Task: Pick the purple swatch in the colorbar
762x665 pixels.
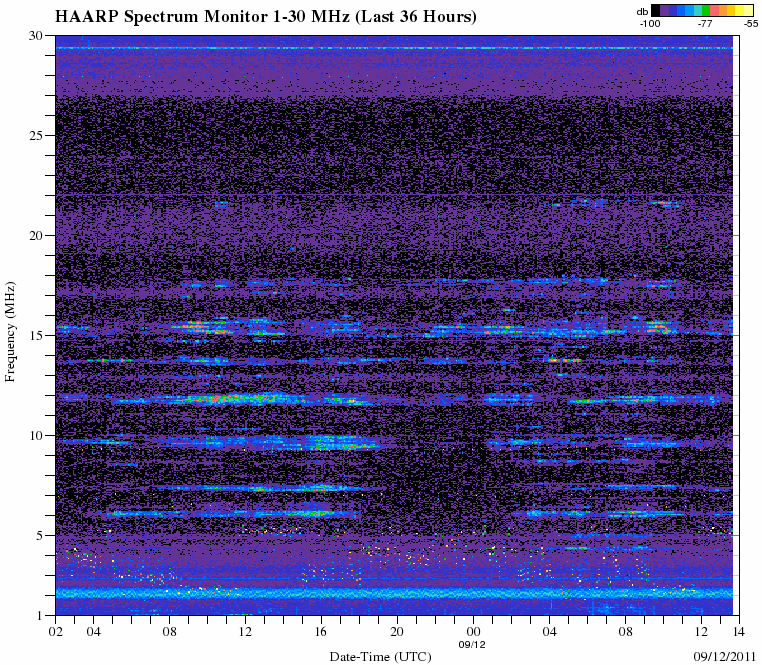Action: (664, 10)
